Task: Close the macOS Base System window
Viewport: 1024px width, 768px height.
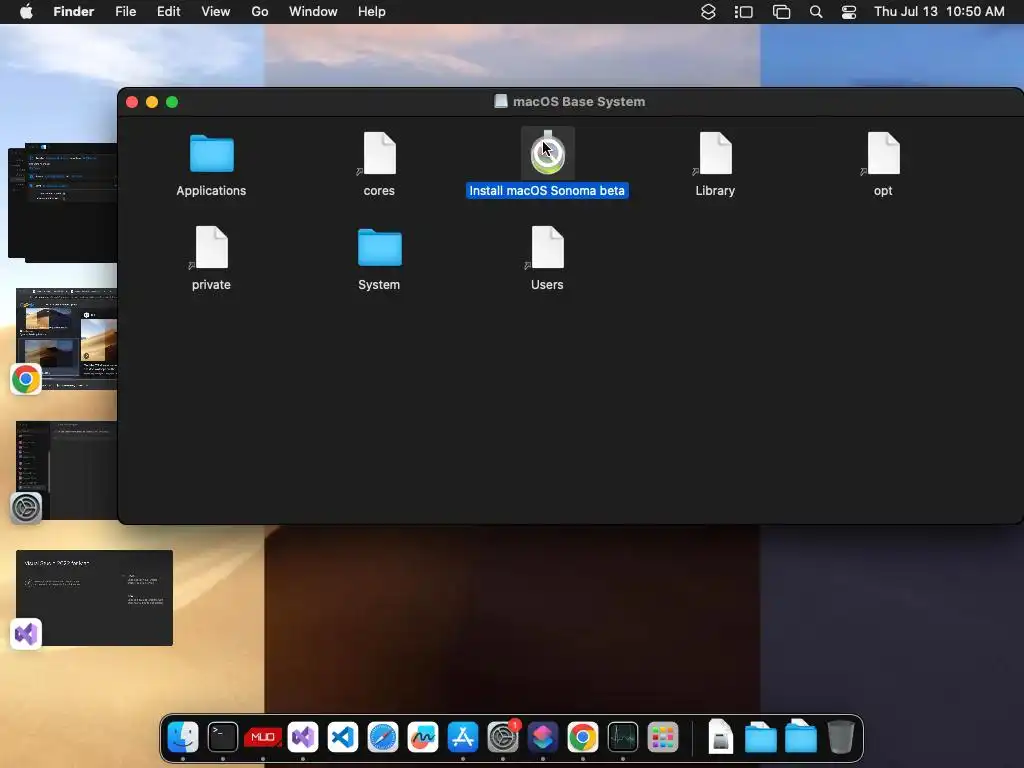Action: pyautogui.click(x=132, y=102)
